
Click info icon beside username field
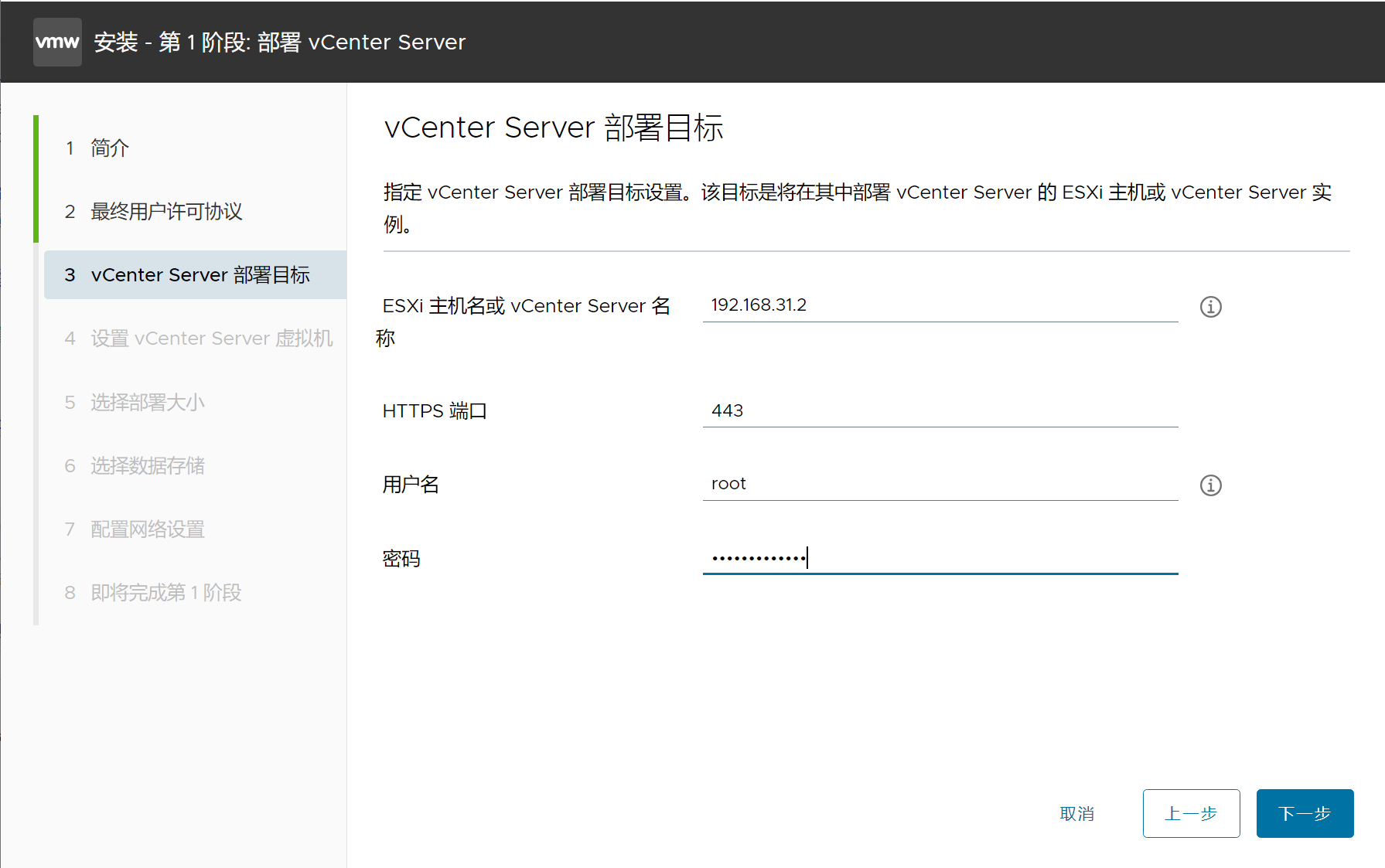tap(1210, 485)
